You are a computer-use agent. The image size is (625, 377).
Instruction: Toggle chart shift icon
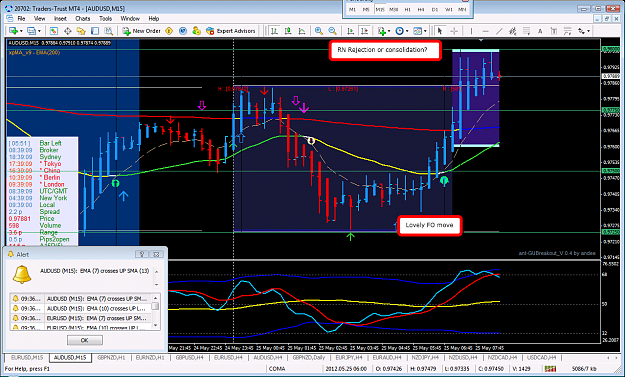(364, 31)
